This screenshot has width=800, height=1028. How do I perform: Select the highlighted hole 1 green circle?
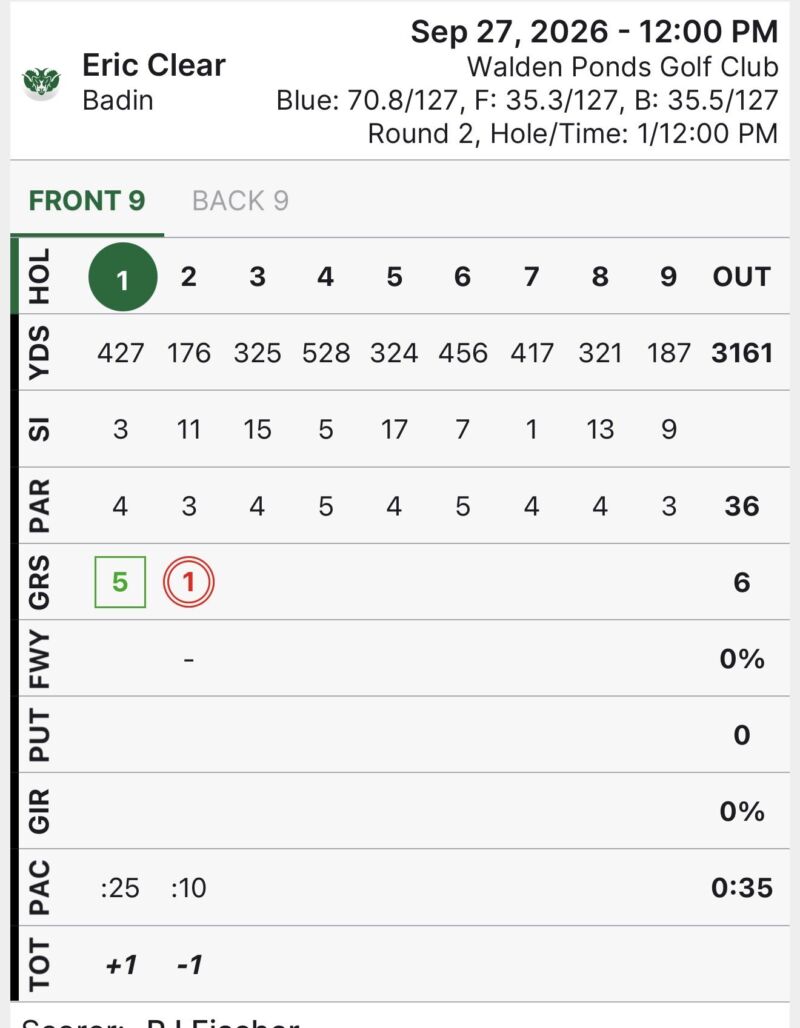click(x=123, y=277)
